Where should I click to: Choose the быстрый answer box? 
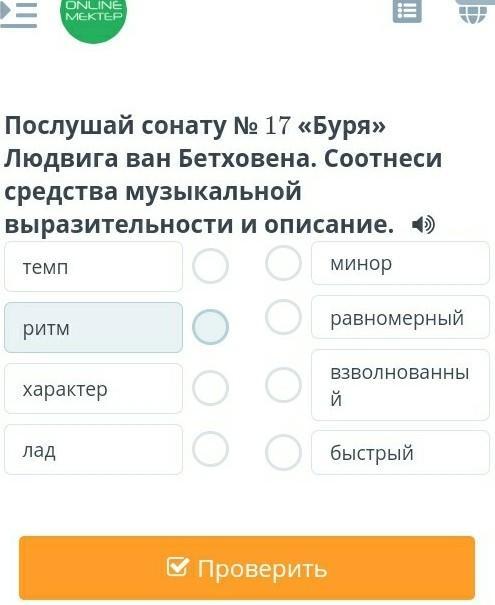click(400, 453)
